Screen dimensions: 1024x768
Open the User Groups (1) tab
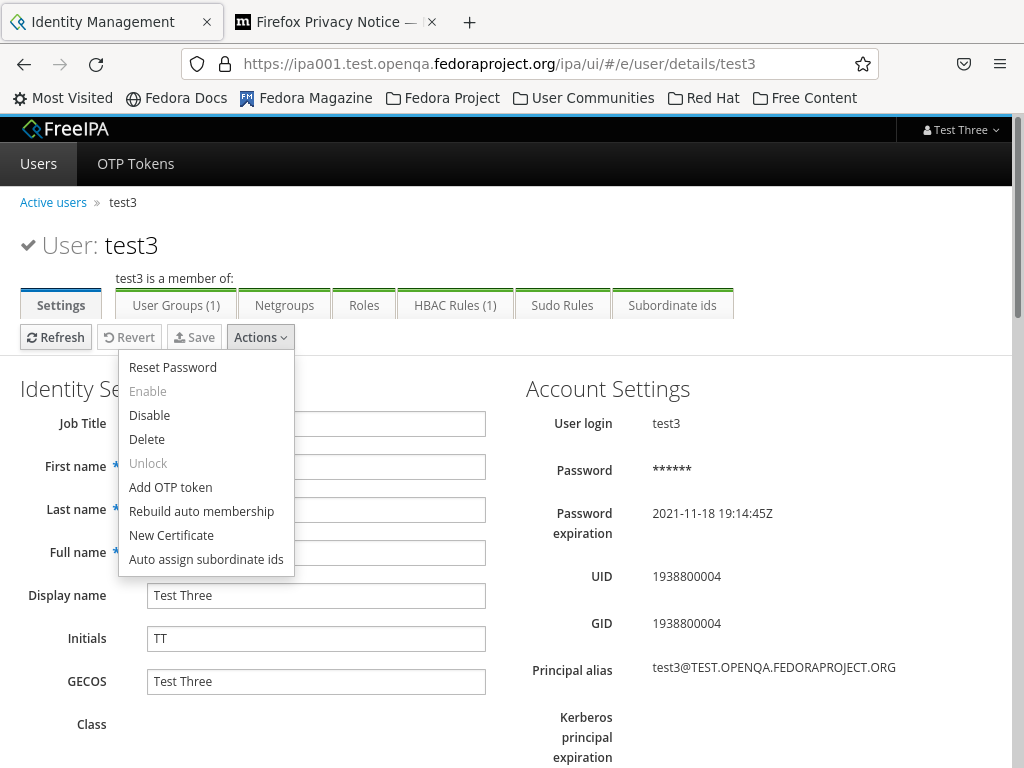[x=176, y=305]
